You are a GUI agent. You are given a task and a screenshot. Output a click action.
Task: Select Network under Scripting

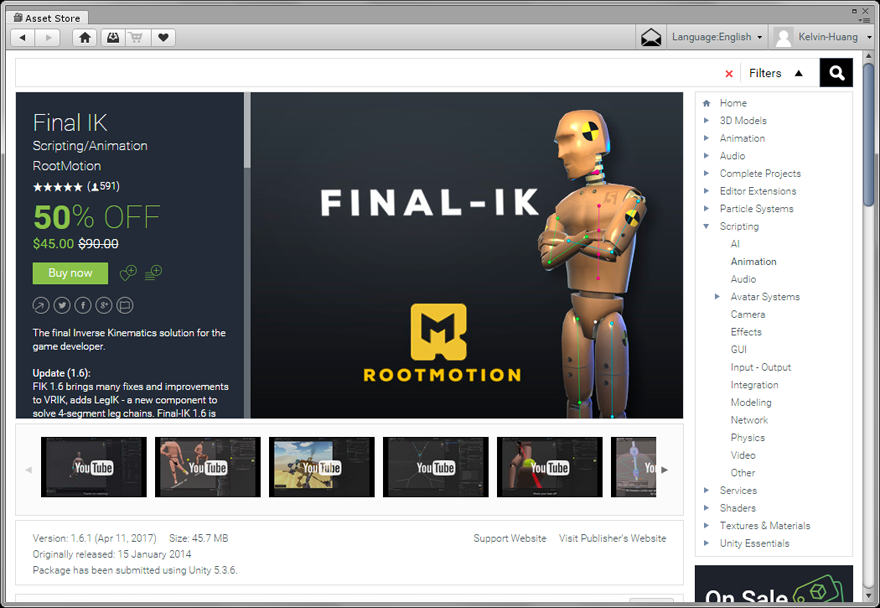pyautogui.click(x=749, y=420)
